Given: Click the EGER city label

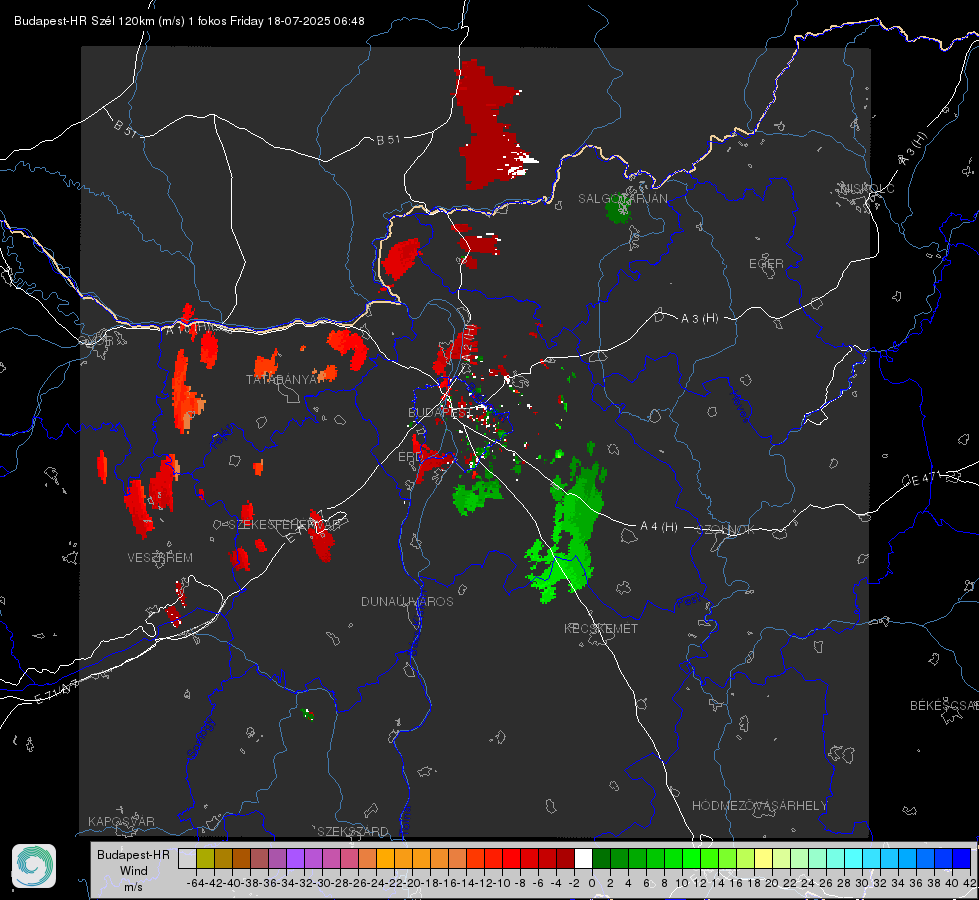Looking at the screenshot, I should [766, 264].
